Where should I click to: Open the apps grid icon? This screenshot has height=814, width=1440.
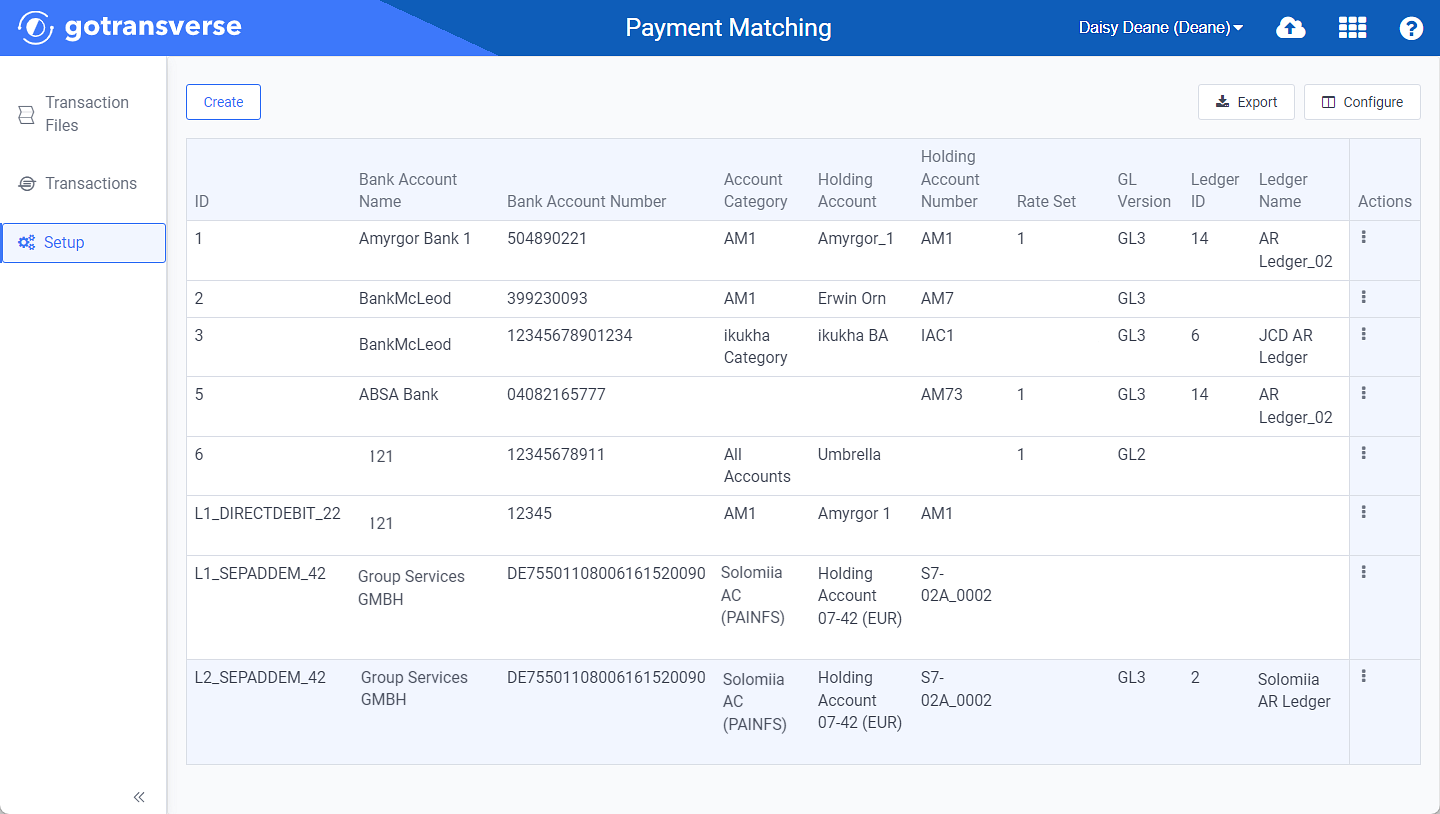(1352, 28)
